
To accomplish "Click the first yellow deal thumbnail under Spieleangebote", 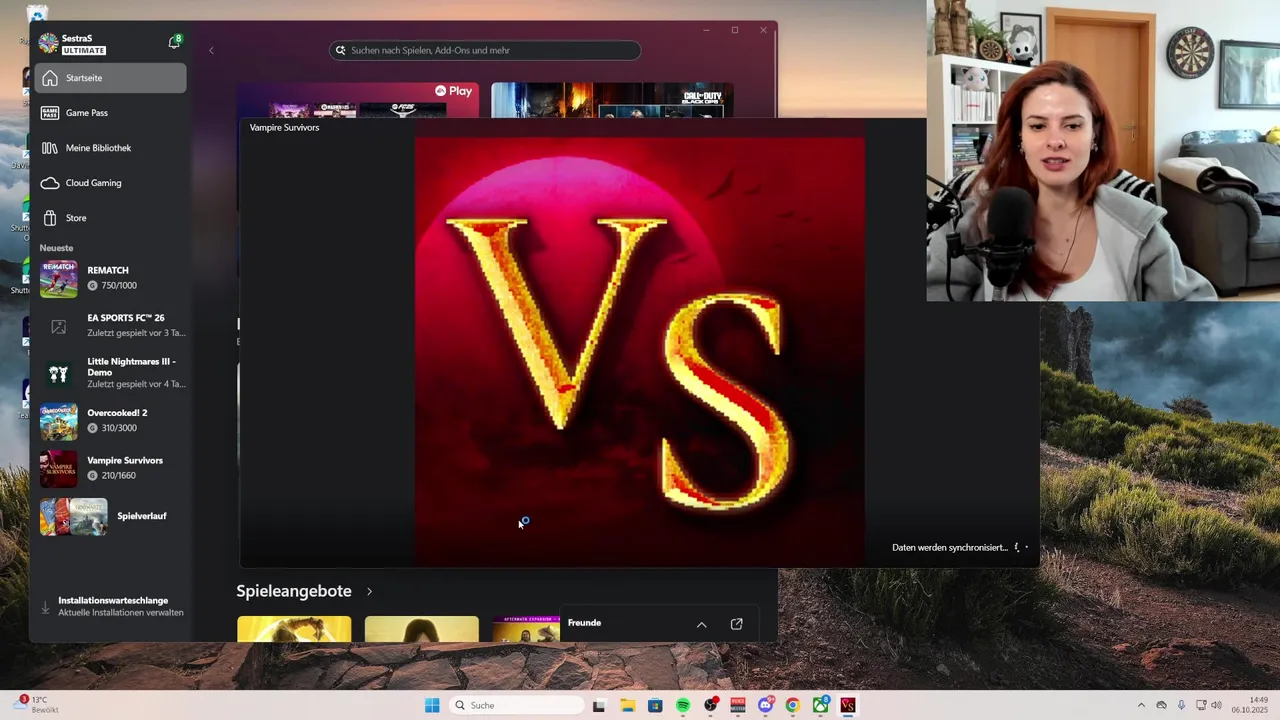I will 294,629.
